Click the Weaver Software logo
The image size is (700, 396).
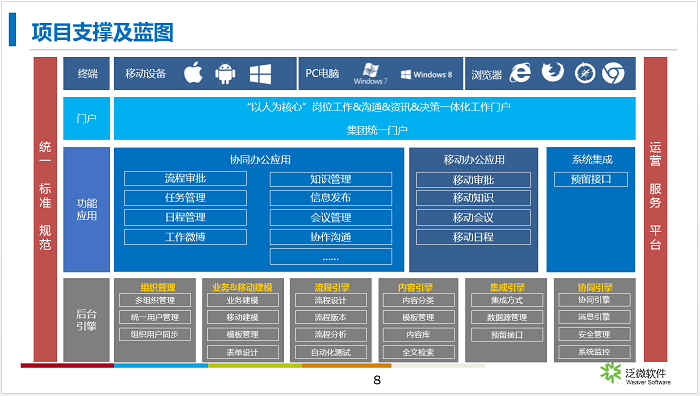pyautogui.click(x=635, y=373)
